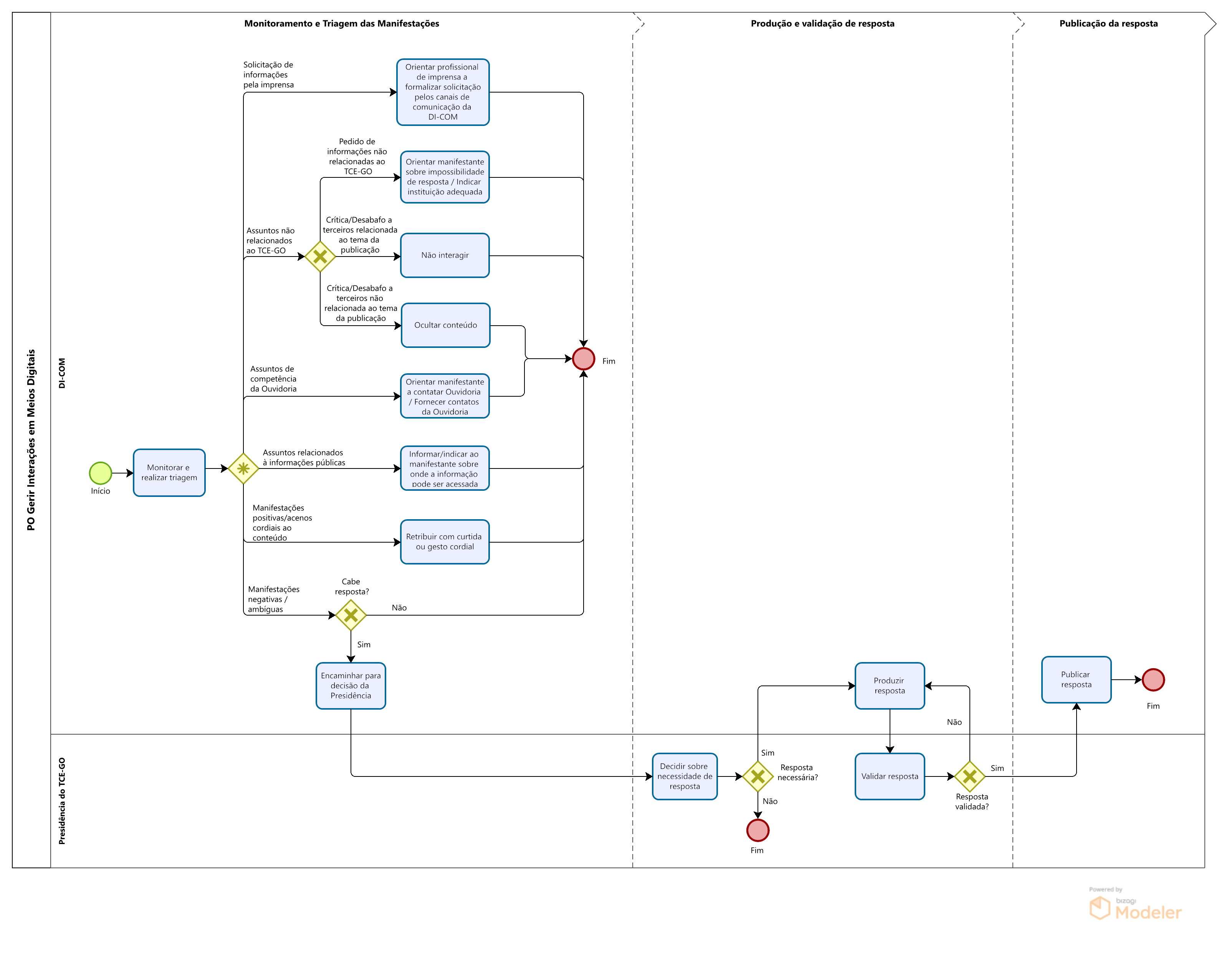This screenshot has width=1224, height=980.
Task: Select the 'Cabe resposta?' exclusive gateway
Action: click(351, 615)
